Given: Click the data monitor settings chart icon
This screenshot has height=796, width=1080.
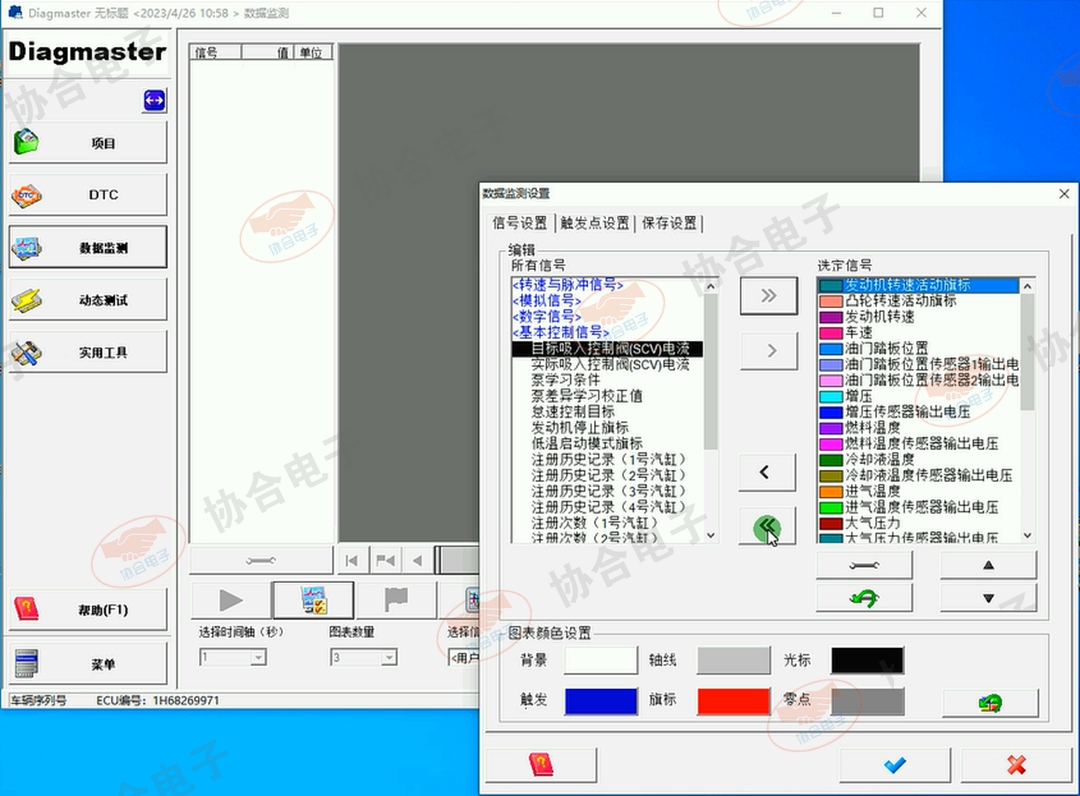Looking at the screenshot, I should pyautogui.click(x=313, y=600).
